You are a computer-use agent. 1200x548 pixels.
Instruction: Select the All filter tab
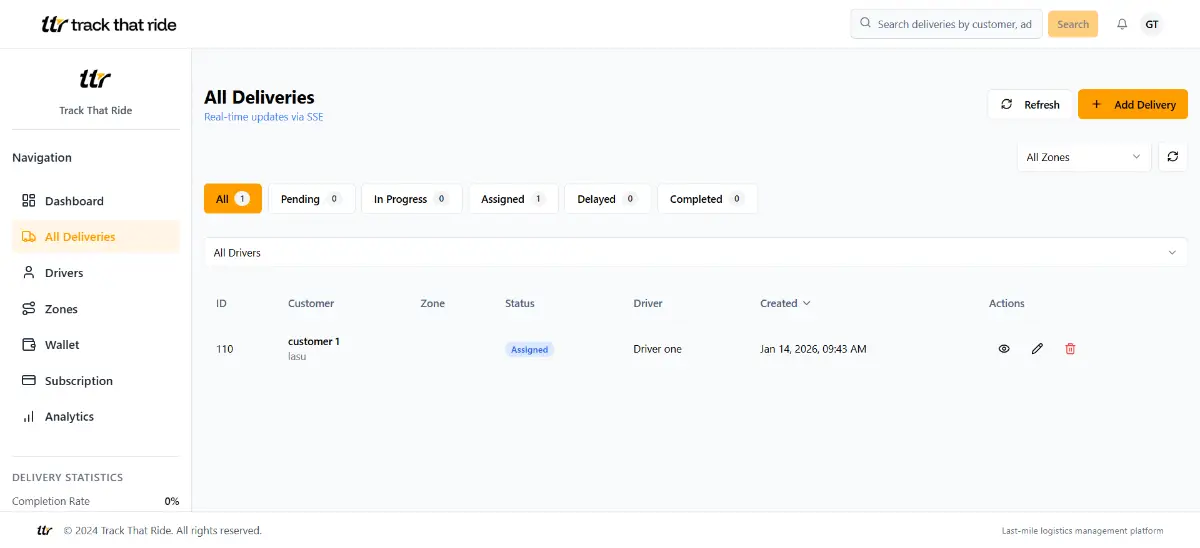233,199
